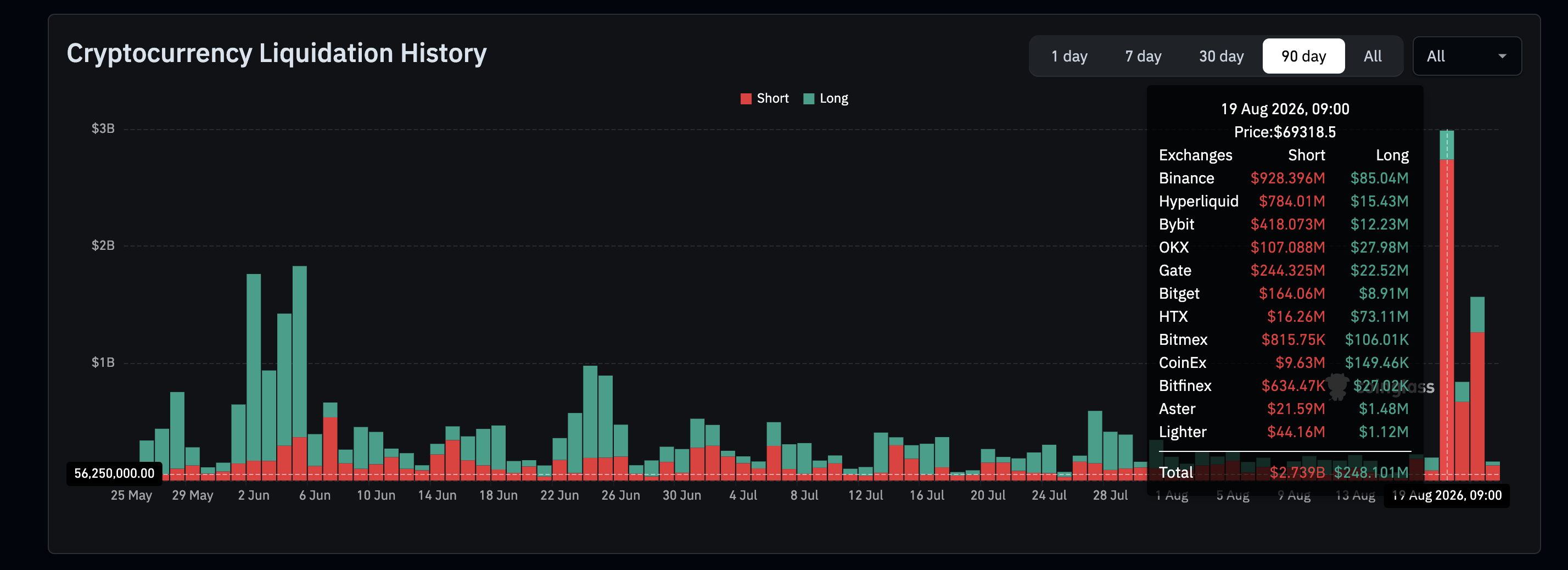Choose the 30 day range tab
1568x570 pixels.
[x=1221, y=56]
